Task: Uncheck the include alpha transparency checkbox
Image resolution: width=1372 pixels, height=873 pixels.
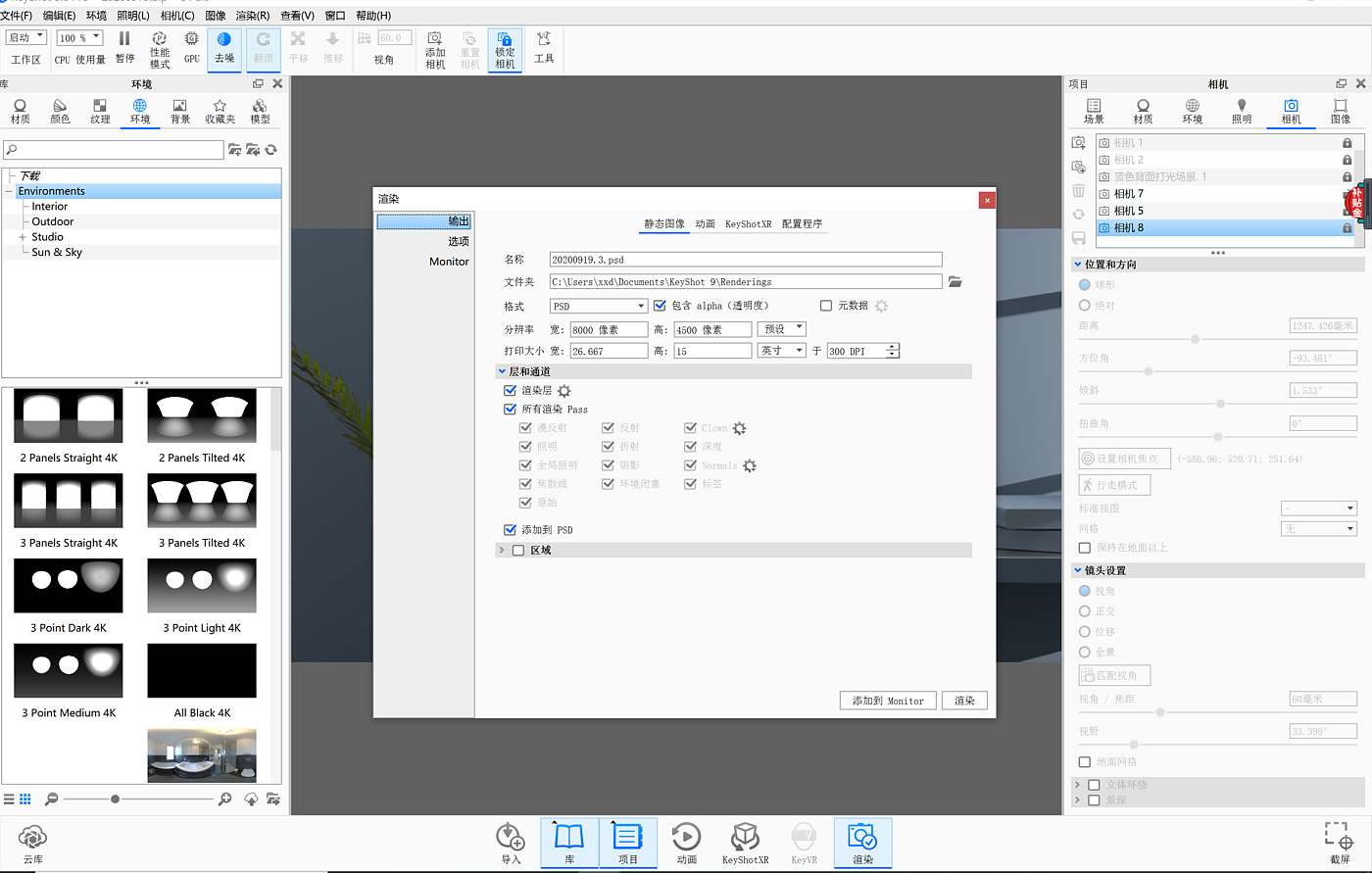Action: click(x=660, y=306)
